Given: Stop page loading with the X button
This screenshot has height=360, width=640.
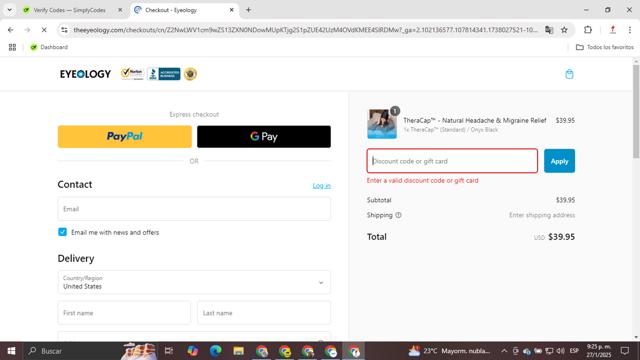Looking at the screenshot, I should pos(44,30).
